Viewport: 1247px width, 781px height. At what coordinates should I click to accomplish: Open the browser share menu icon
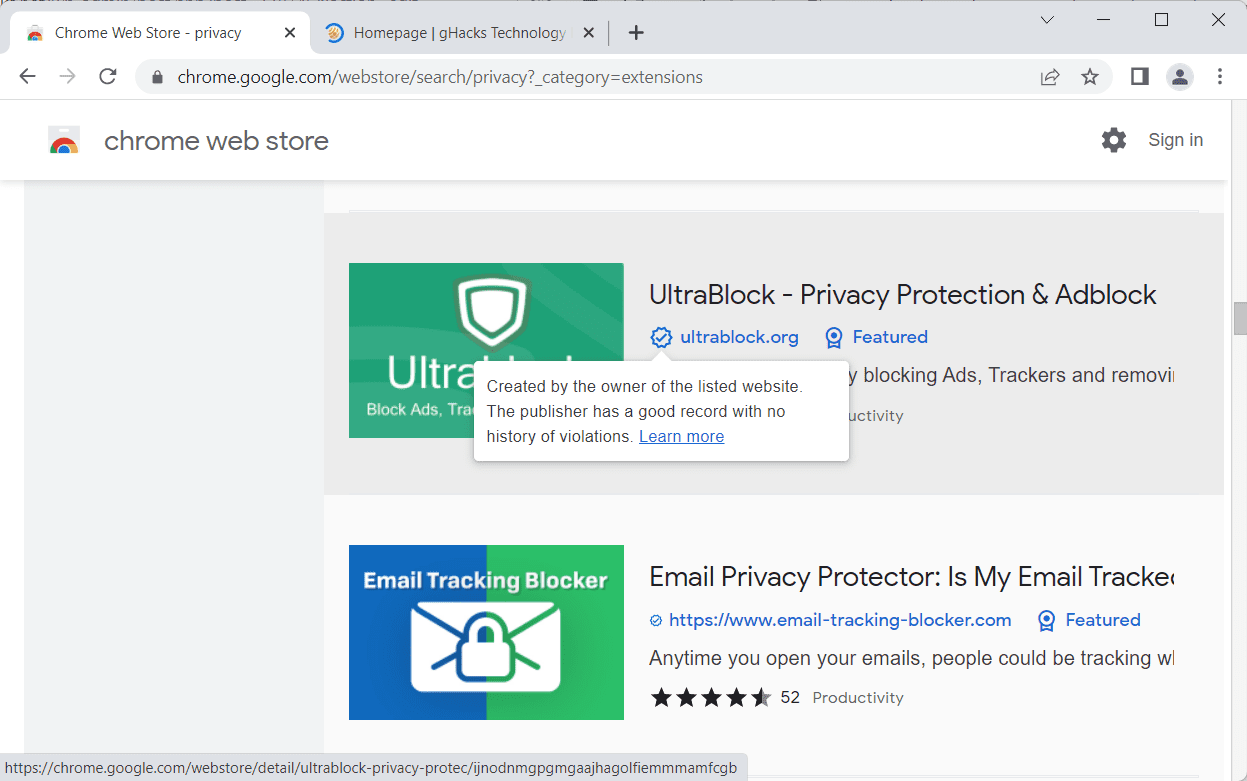click(1049, 76)
